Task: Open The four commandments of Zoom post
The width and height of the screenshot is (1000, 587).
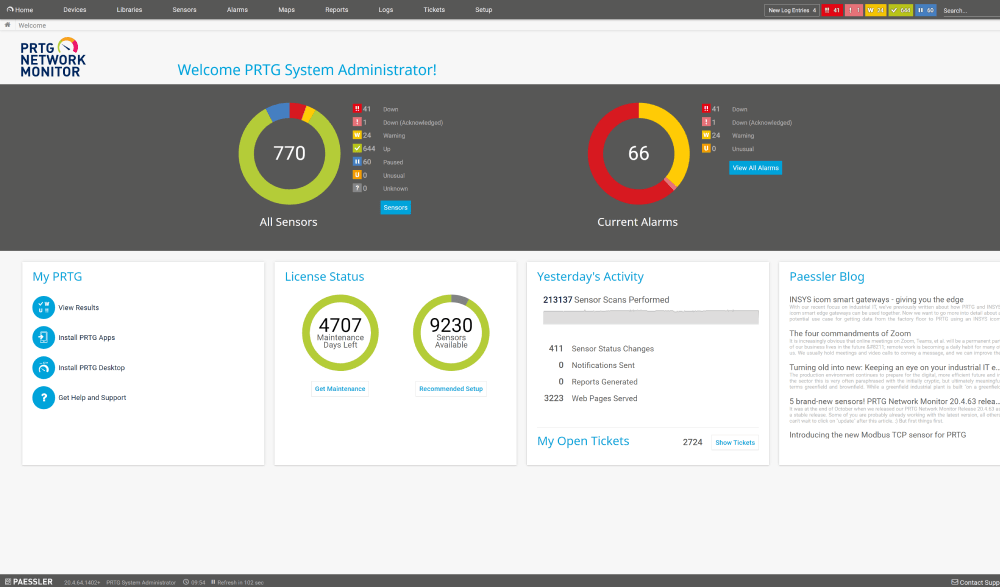Action: 850,333
